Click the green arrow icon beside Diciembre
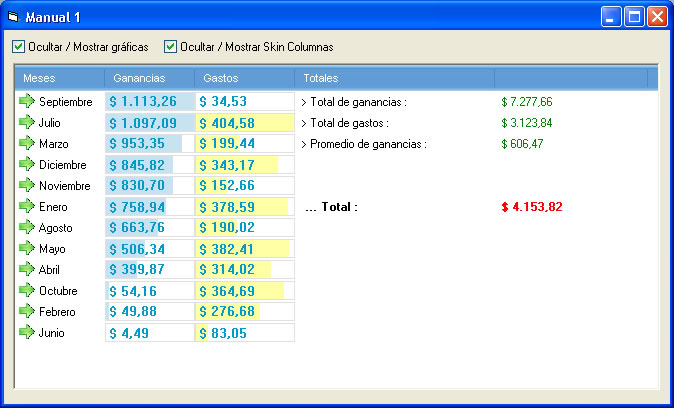Screen dimensions: 674x408 (x=27, y=164)
